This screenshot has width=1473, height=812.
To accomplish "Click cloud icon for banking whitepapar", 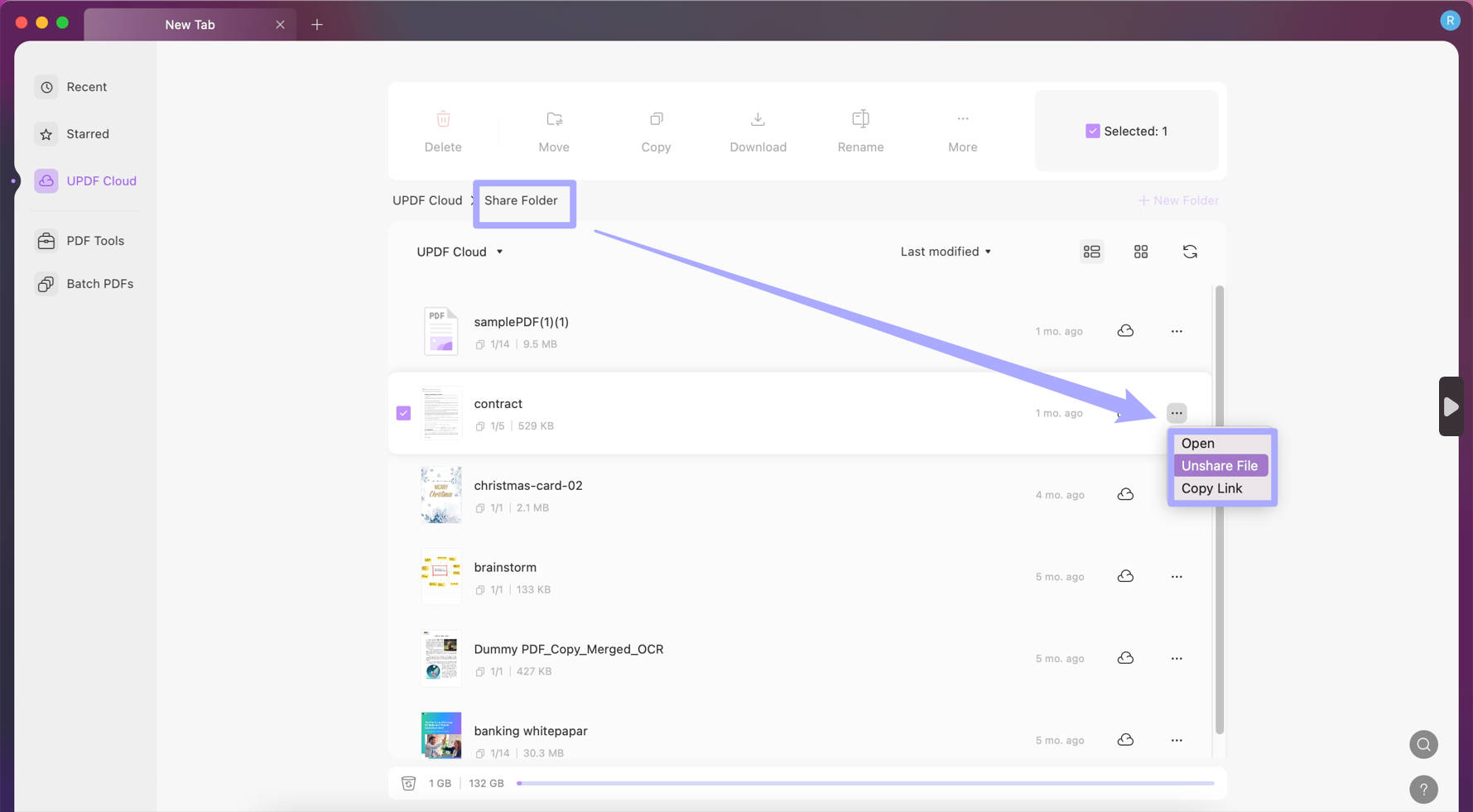I will [1125, 740].
